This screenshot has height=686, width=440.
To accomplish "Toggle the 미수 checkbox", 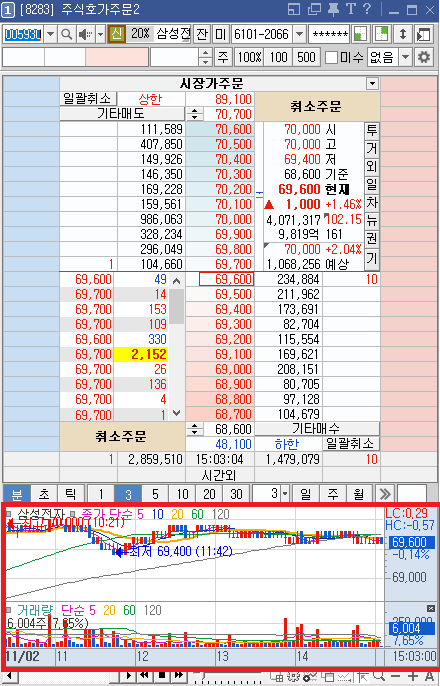I will 331,57.
